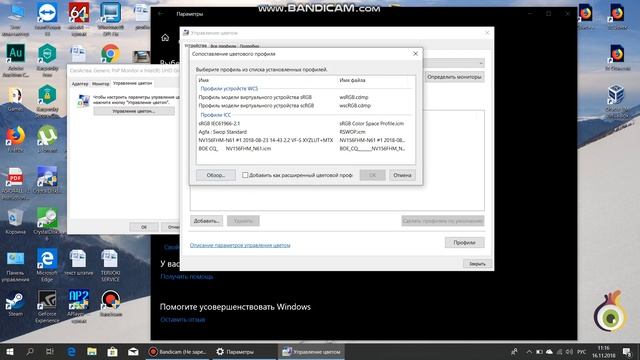The image size is (640, 360).
Task: Open the red PDF file on the desktop
Action: pyautogui.click(x=15, y=178)
